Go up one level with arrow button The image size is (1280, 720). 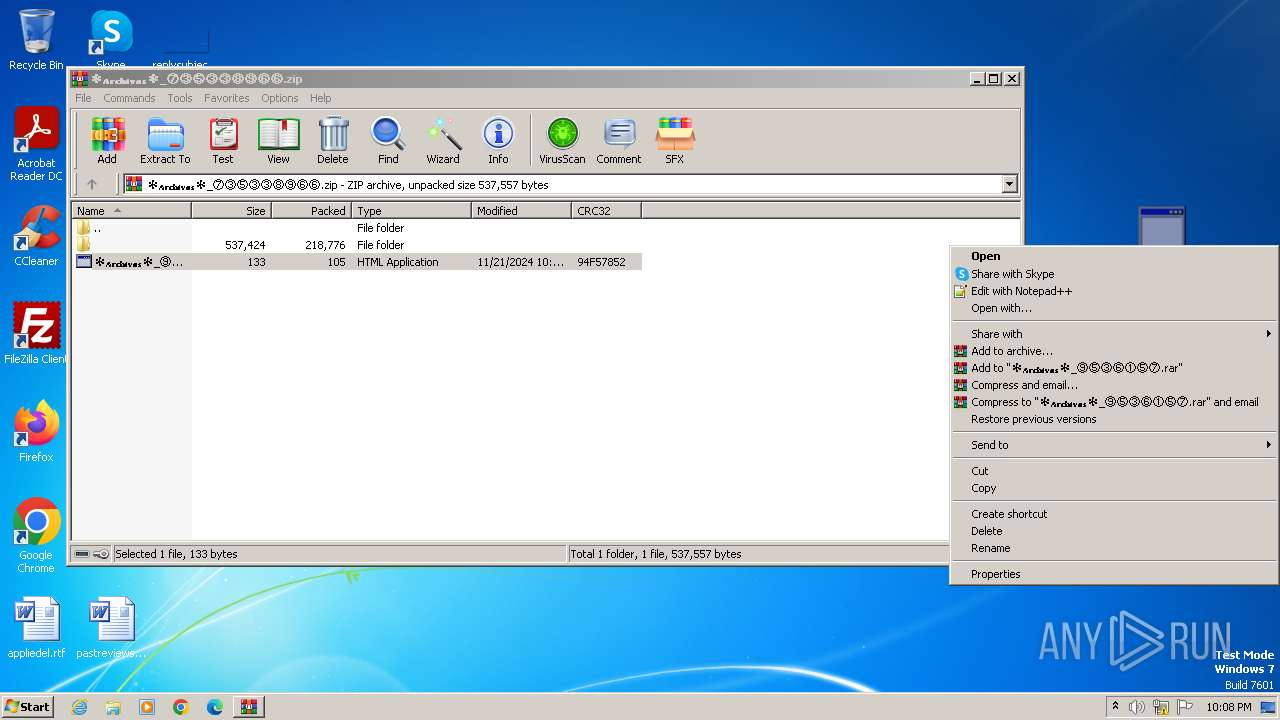pos(92,184)
